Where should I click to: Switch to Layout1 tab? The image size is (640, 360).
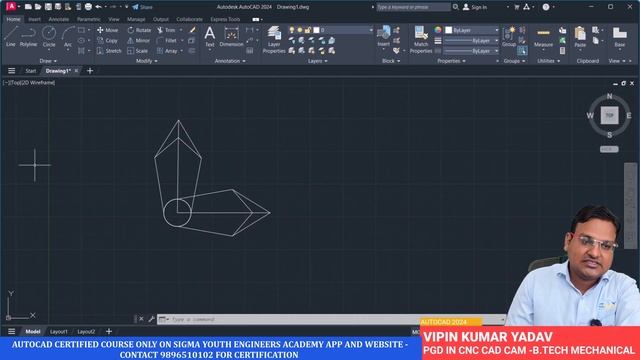(58, 331)
